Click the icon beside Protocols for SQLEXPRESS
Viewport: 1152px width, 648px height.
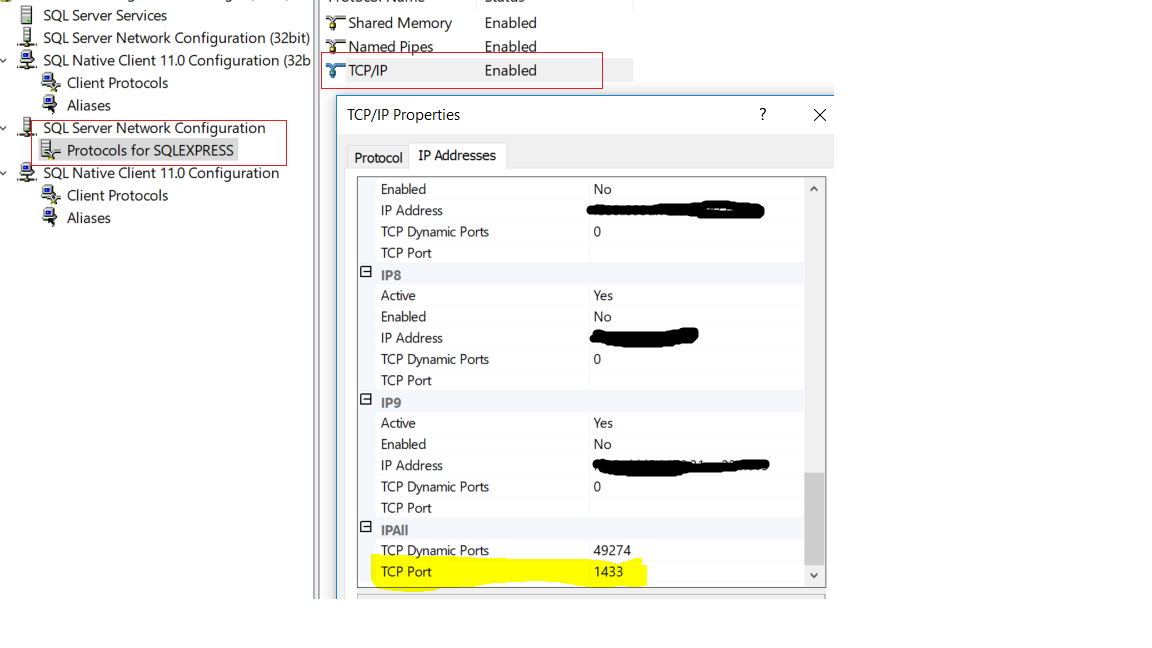pos(51,150)
